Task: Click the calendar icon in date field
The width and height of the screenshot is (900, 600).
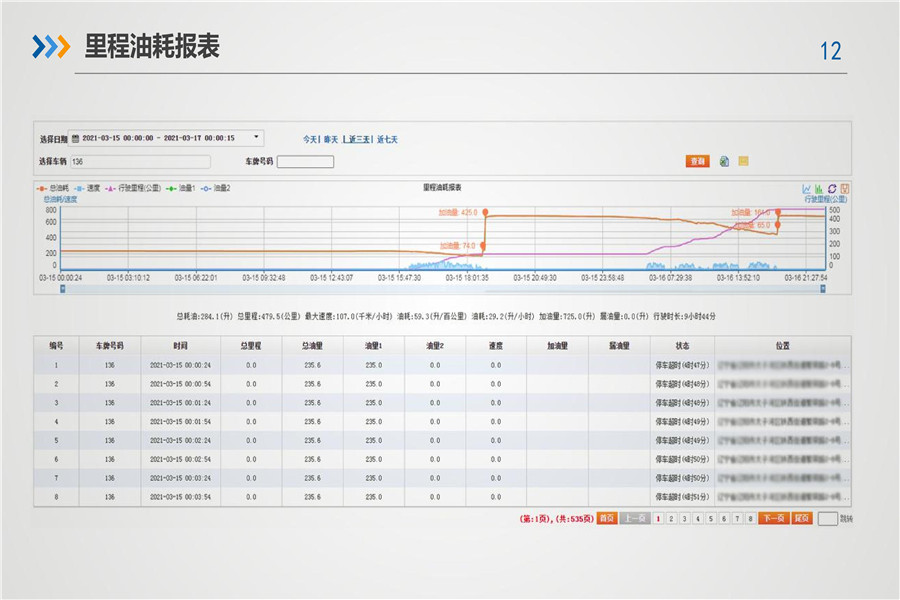Action: pyautogui.click(x=76, y=138)
